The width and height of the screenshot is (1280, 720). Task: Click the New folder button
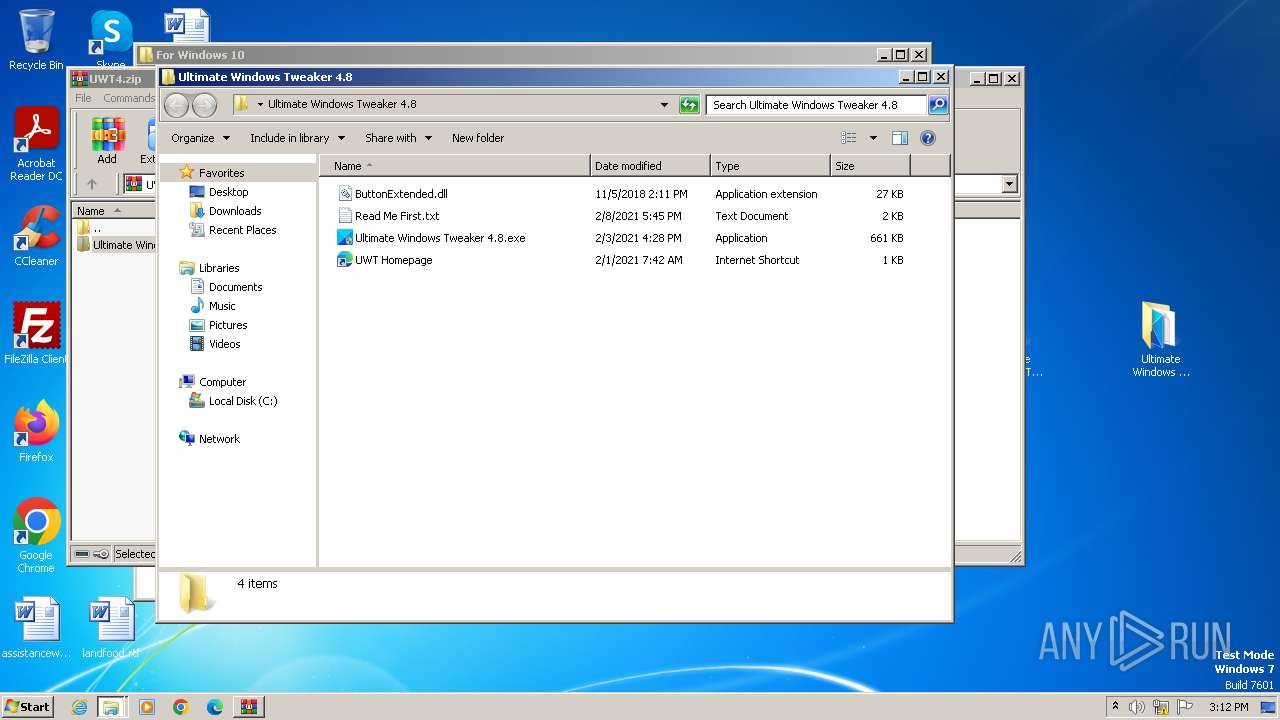(478, 138)
